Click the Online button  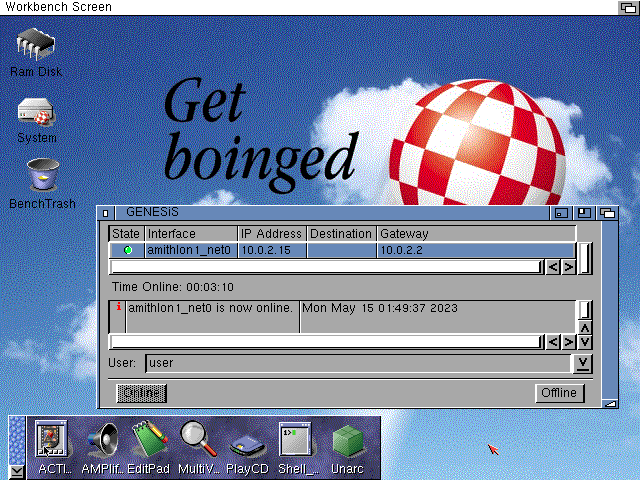(141, 393)
